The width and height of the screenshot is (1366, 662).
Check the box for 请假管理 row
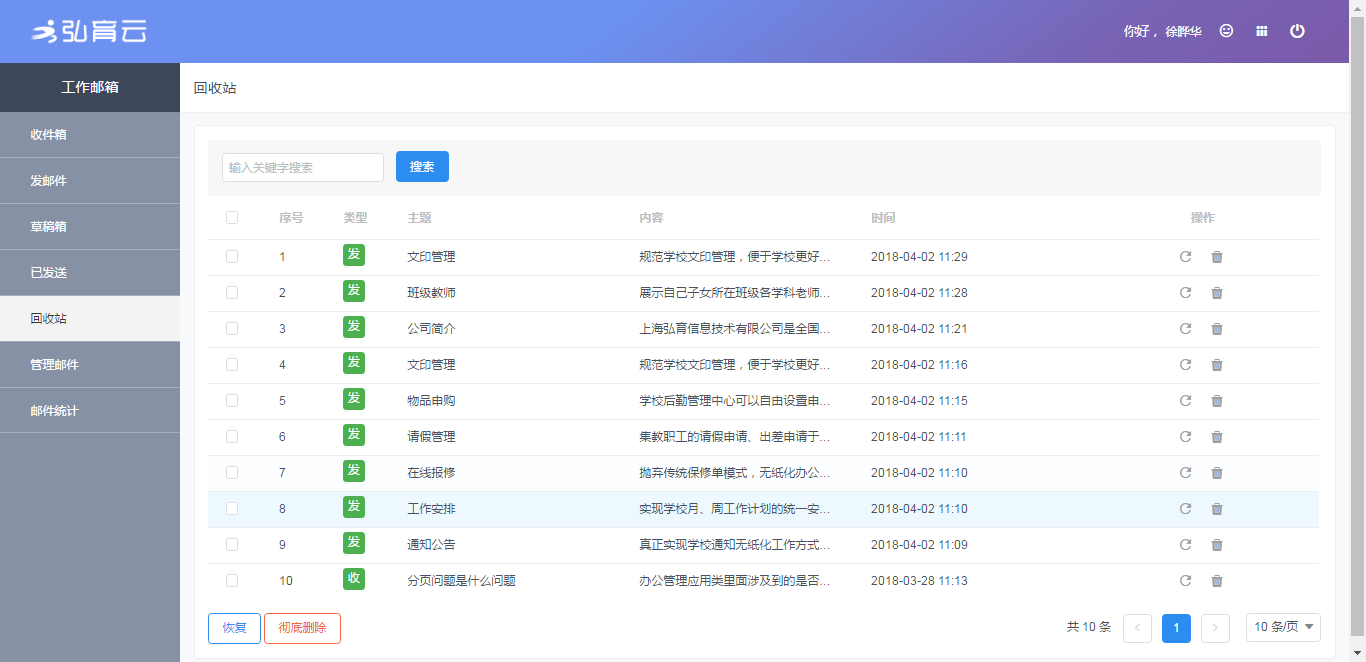coord(232,437)
